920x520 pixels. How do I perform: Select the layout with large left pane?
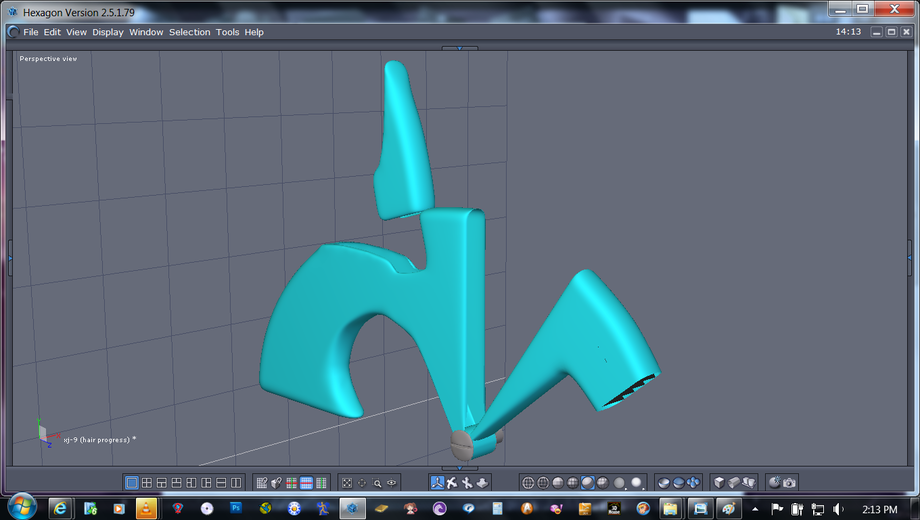207,482
